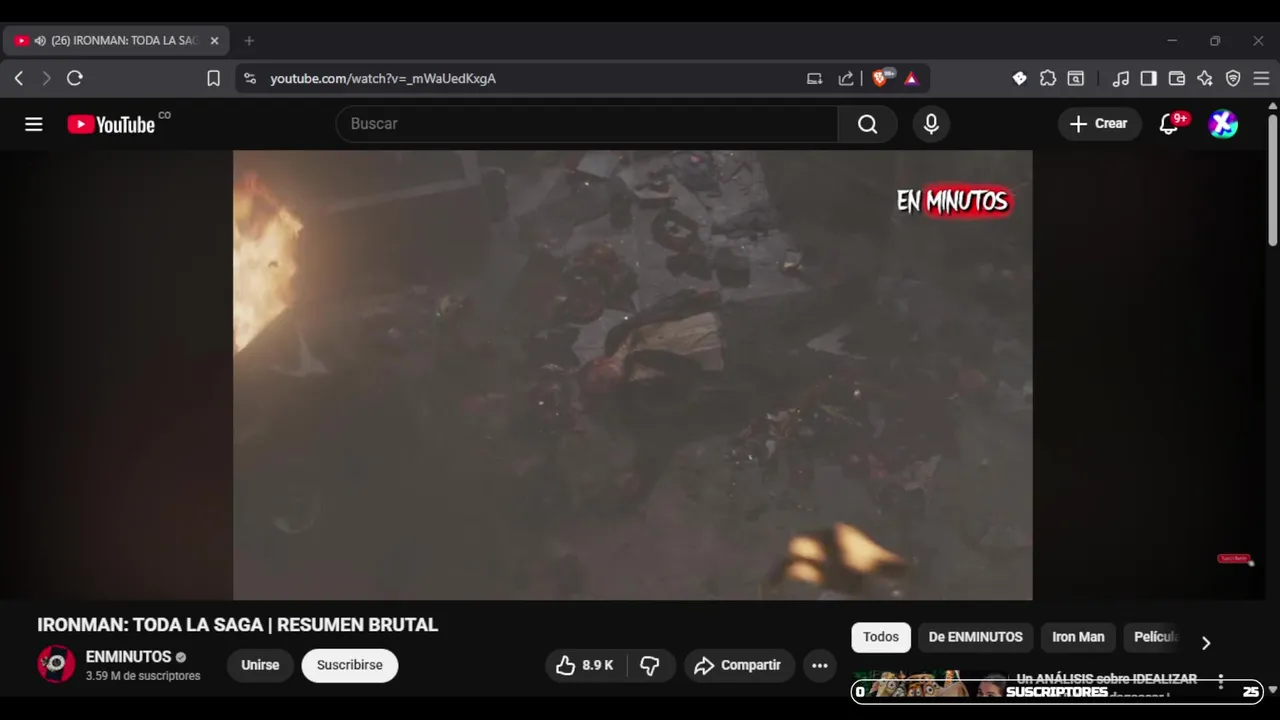Open more actions three-dot menu
Image resolution: width=1280 pixels, height=720 pixels.
click(820, 665)
